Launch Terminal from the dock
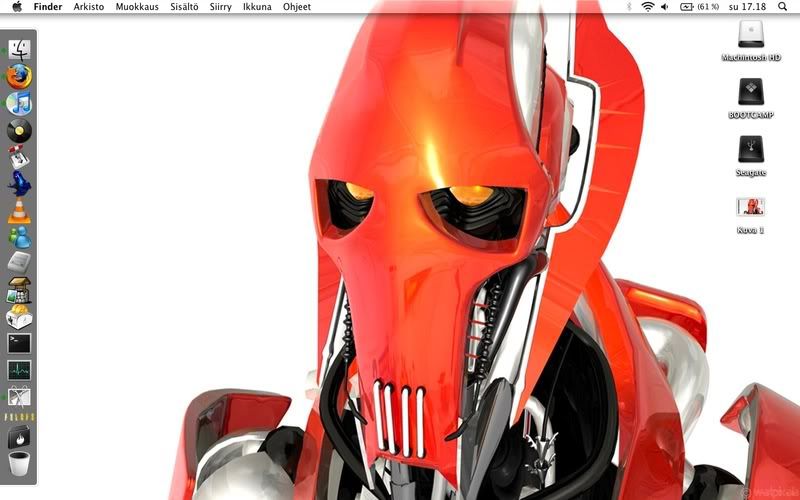The image size is (800, 500). [x=19, y=343]
